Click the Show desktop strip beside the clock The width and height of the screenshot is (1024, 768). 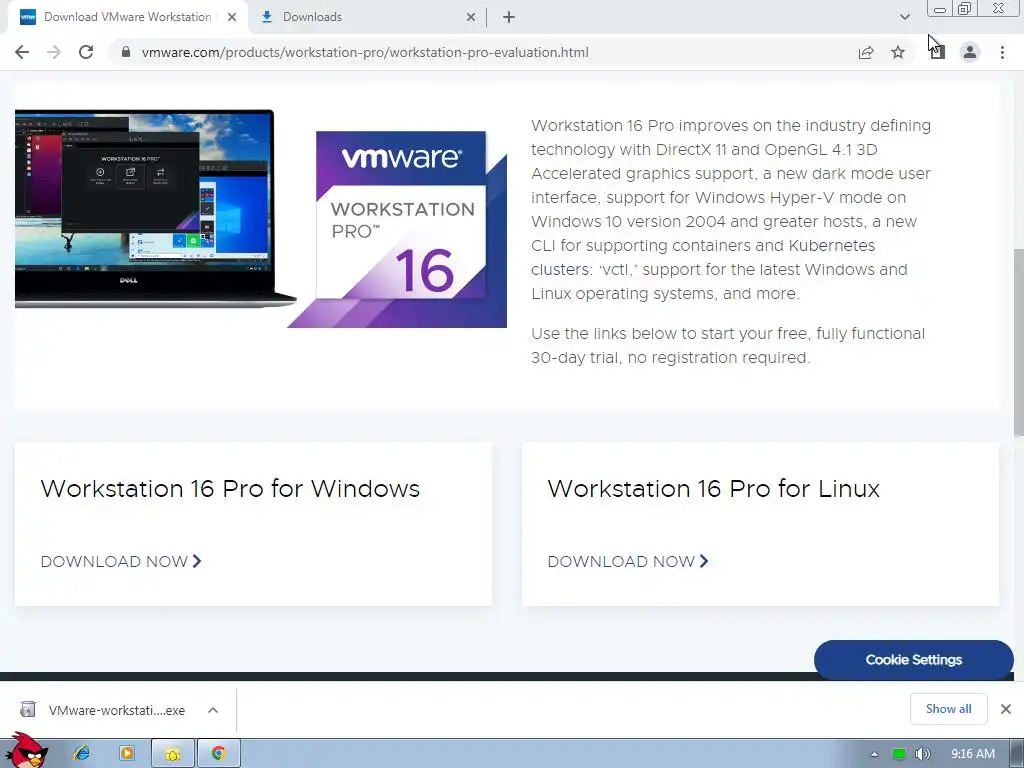(1017, 754)
